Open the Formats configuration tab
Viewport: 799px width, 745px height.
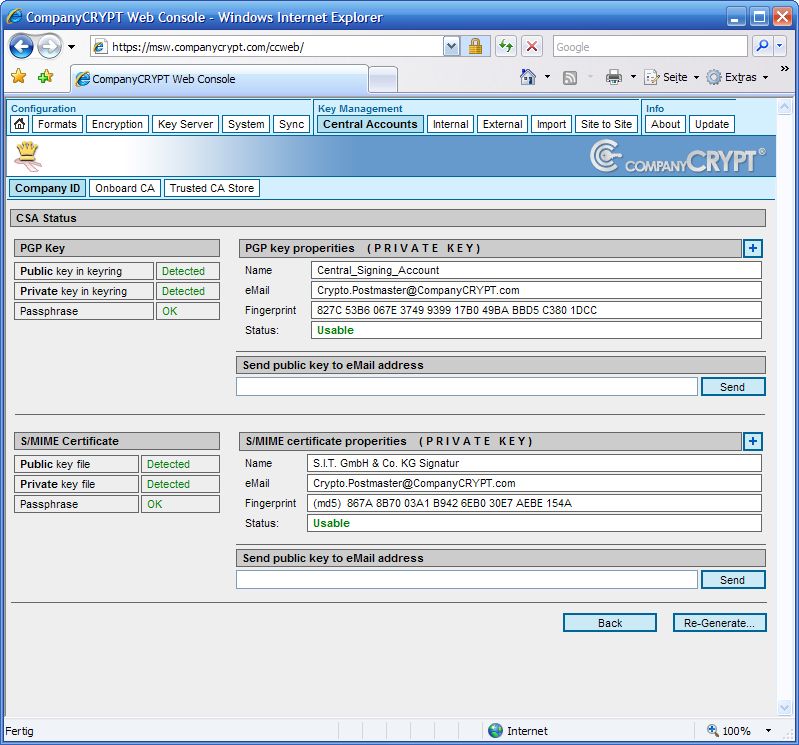57,124
